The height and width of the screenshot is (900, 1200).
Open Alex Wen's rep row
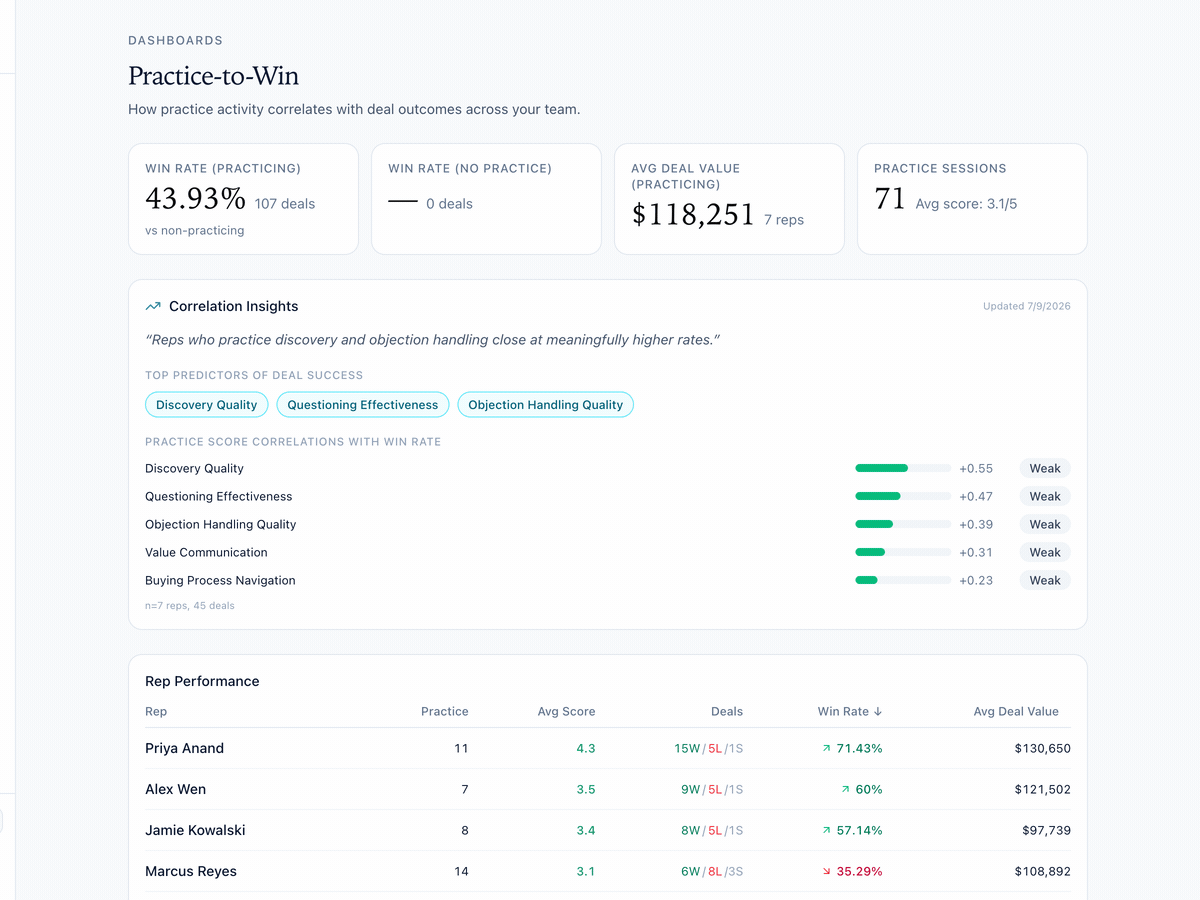(608, 789)
